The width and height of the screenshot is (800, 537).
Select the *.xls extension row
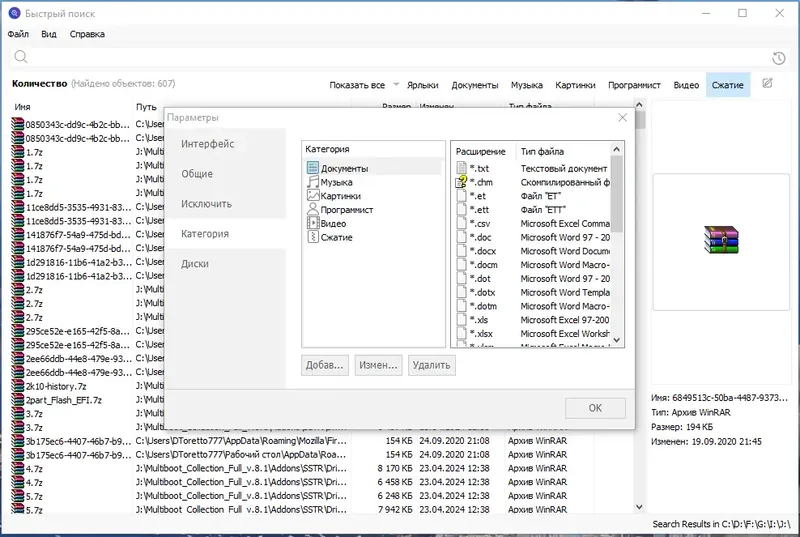[x=531, y=320]
